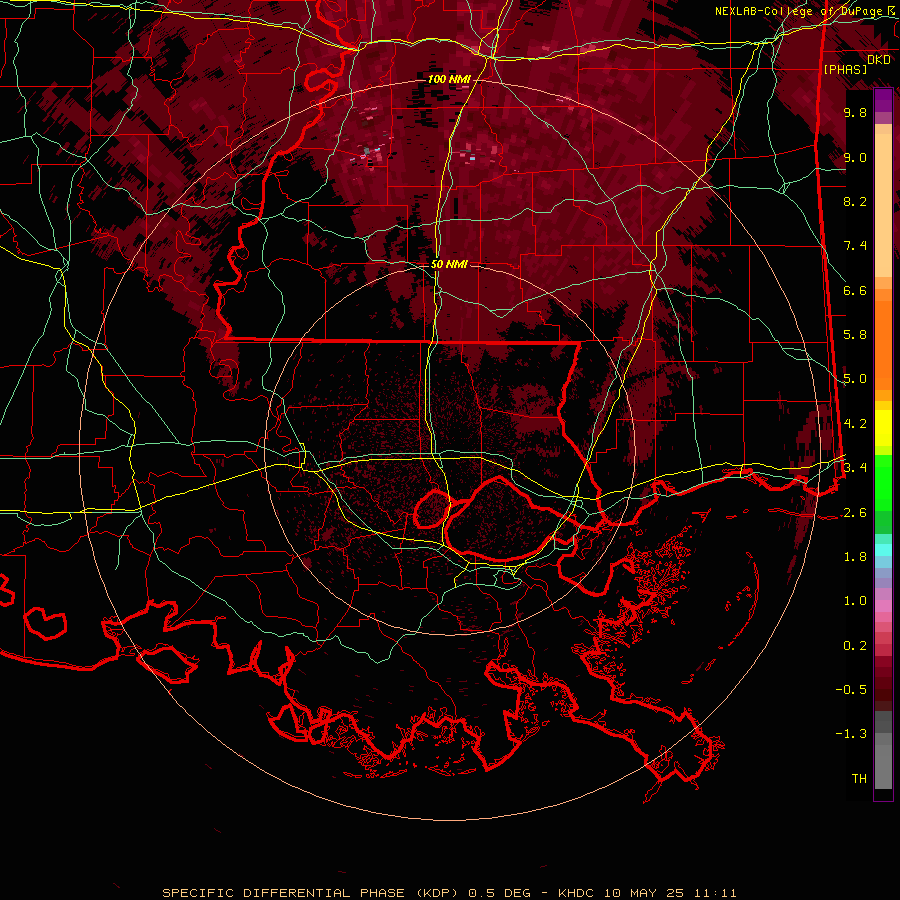
Task: Click the 3.4 legend value
Action: [855, 468]
